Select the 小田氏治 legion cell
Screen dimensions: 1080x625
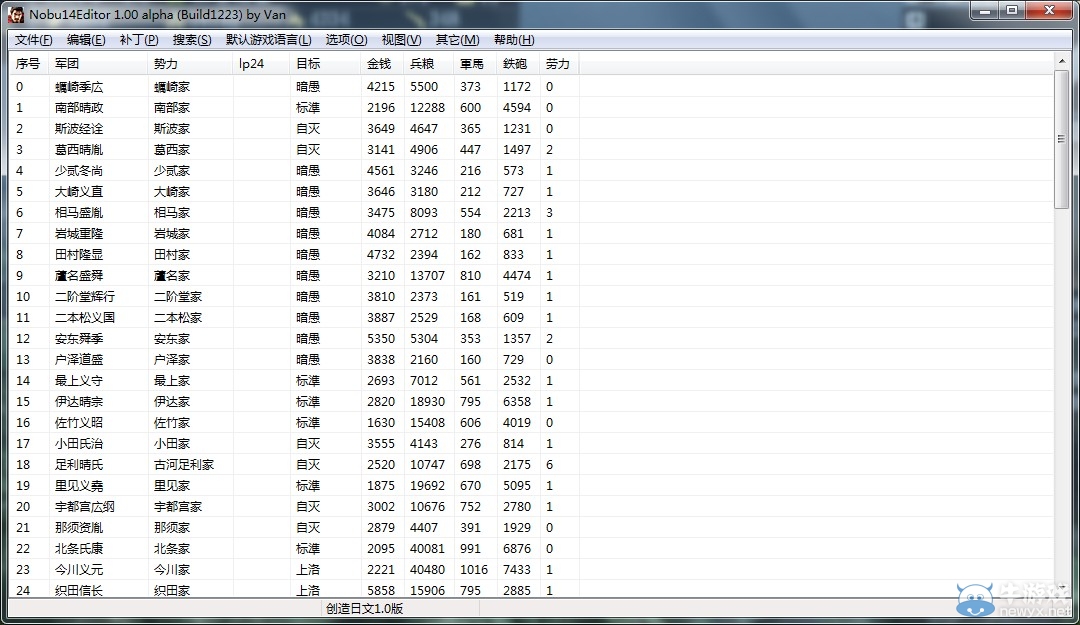pos(79,444)
